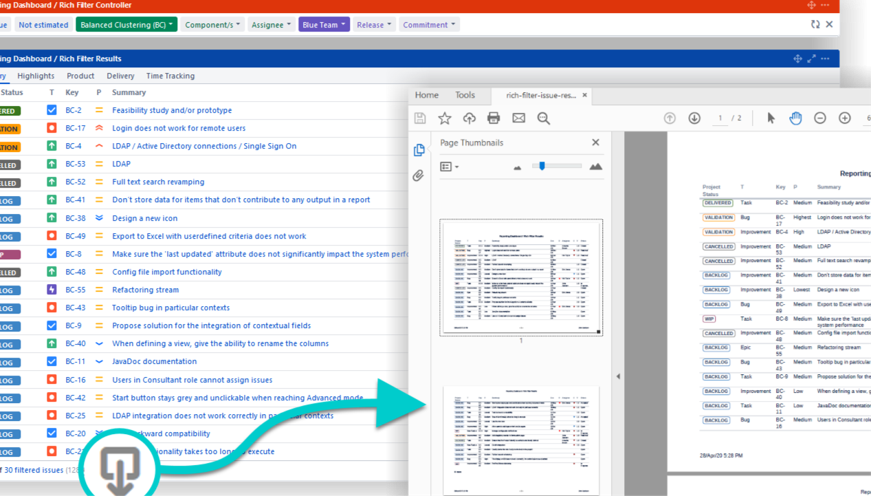
Task: Open the attachments paperclip panel
Action: pyautogui.click(x=419, y=176)
